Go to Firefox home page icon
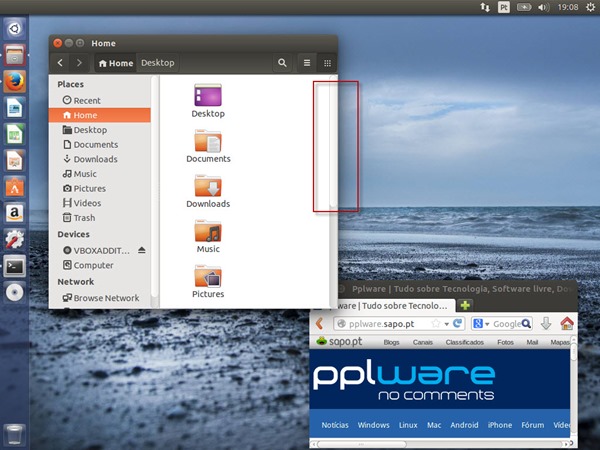This screenshot has width=600, height=450. 567,324
